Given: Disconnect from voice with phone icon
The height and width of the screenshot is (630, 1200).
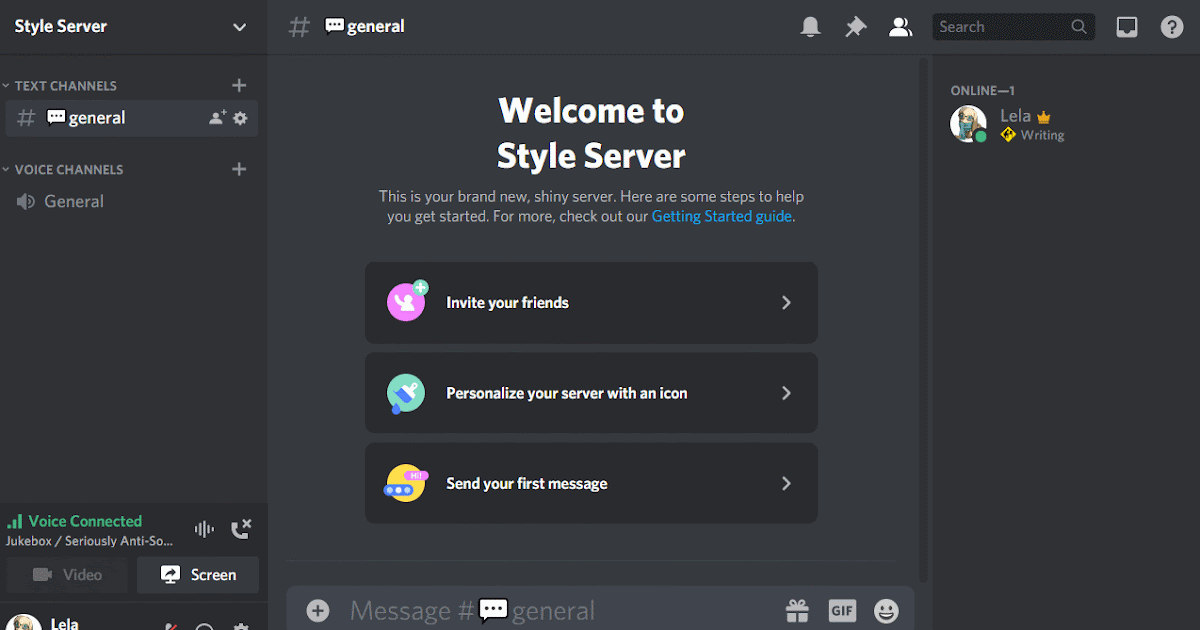Looking at the screenshot, I should 241,529.
